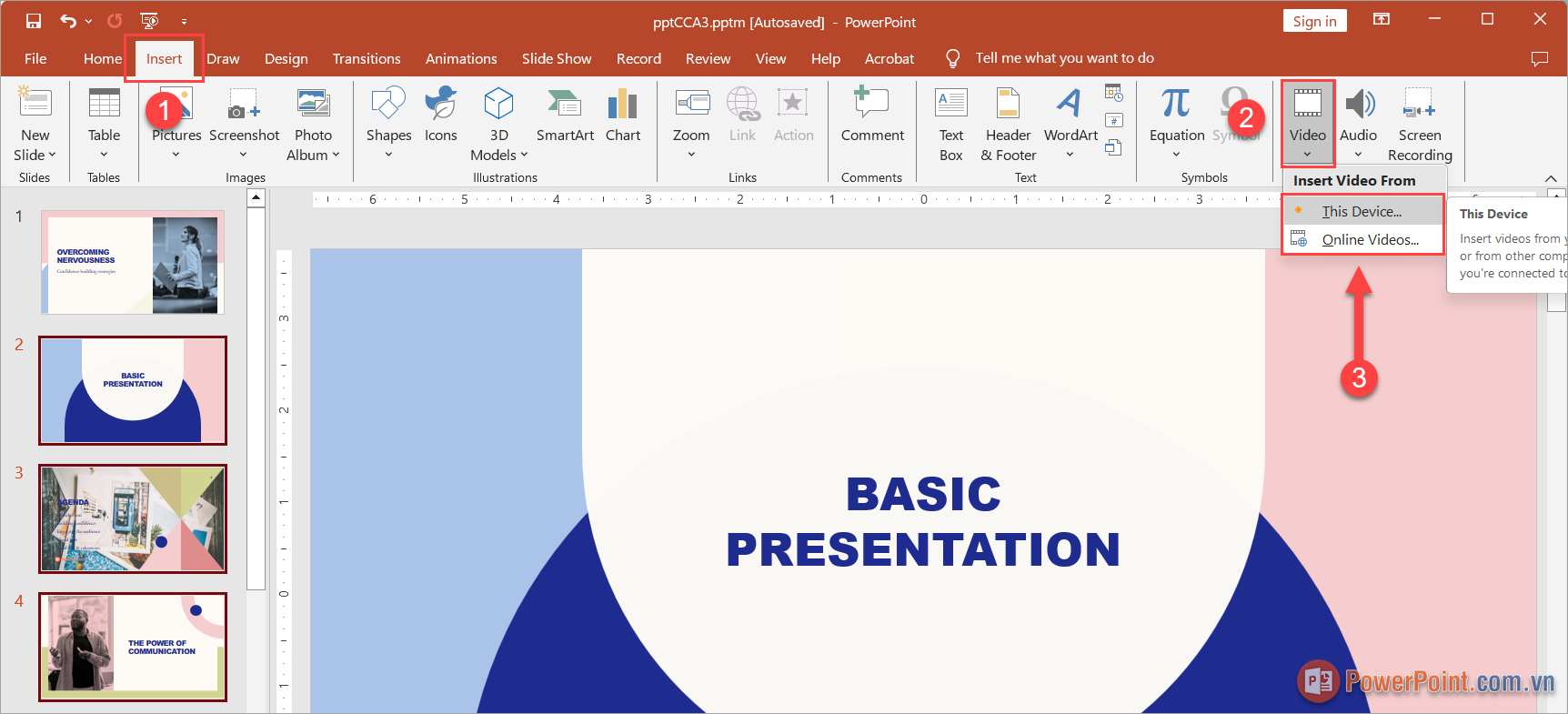Open the Comments pane icon at top right
The width and height of the screenshot is (1568, 714).
coord(1540,58)
